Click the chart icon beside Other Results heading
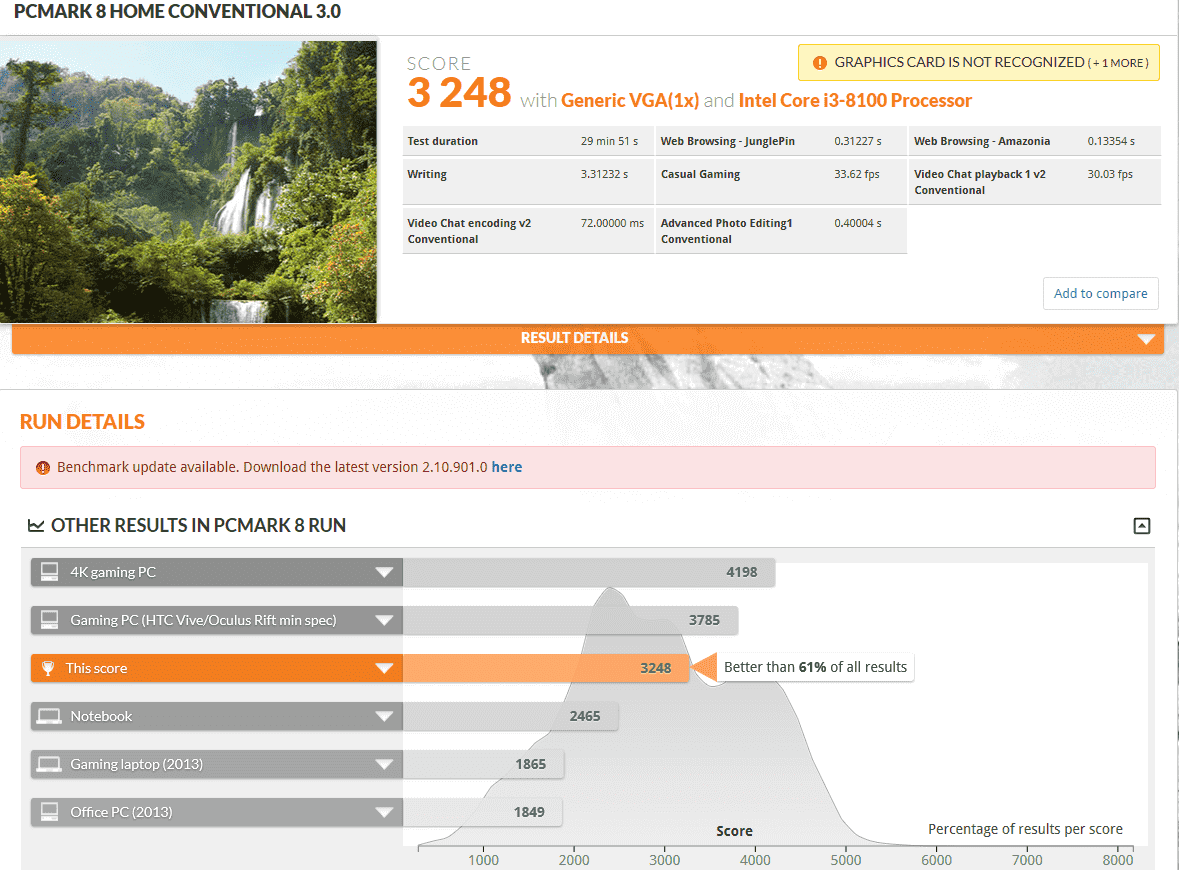Viewport: 1179px width, 870px height. point(36,526)
